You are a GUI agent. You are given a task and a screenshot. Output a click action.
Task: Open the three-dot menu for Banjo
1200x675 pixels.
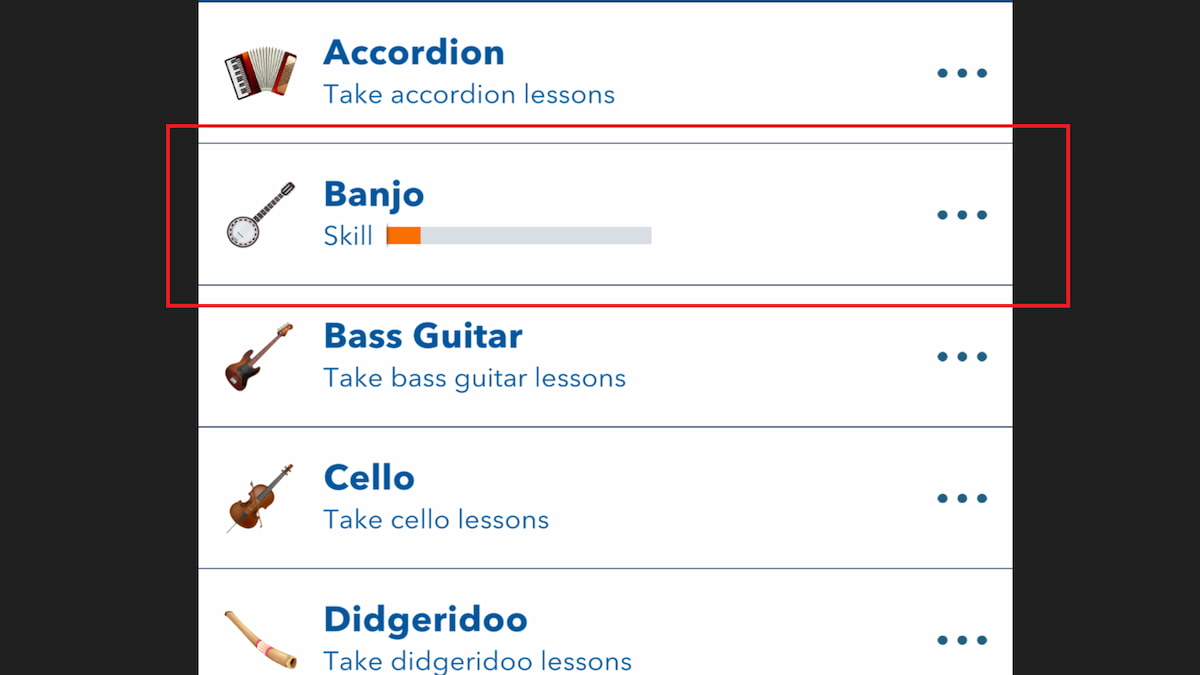962,215
